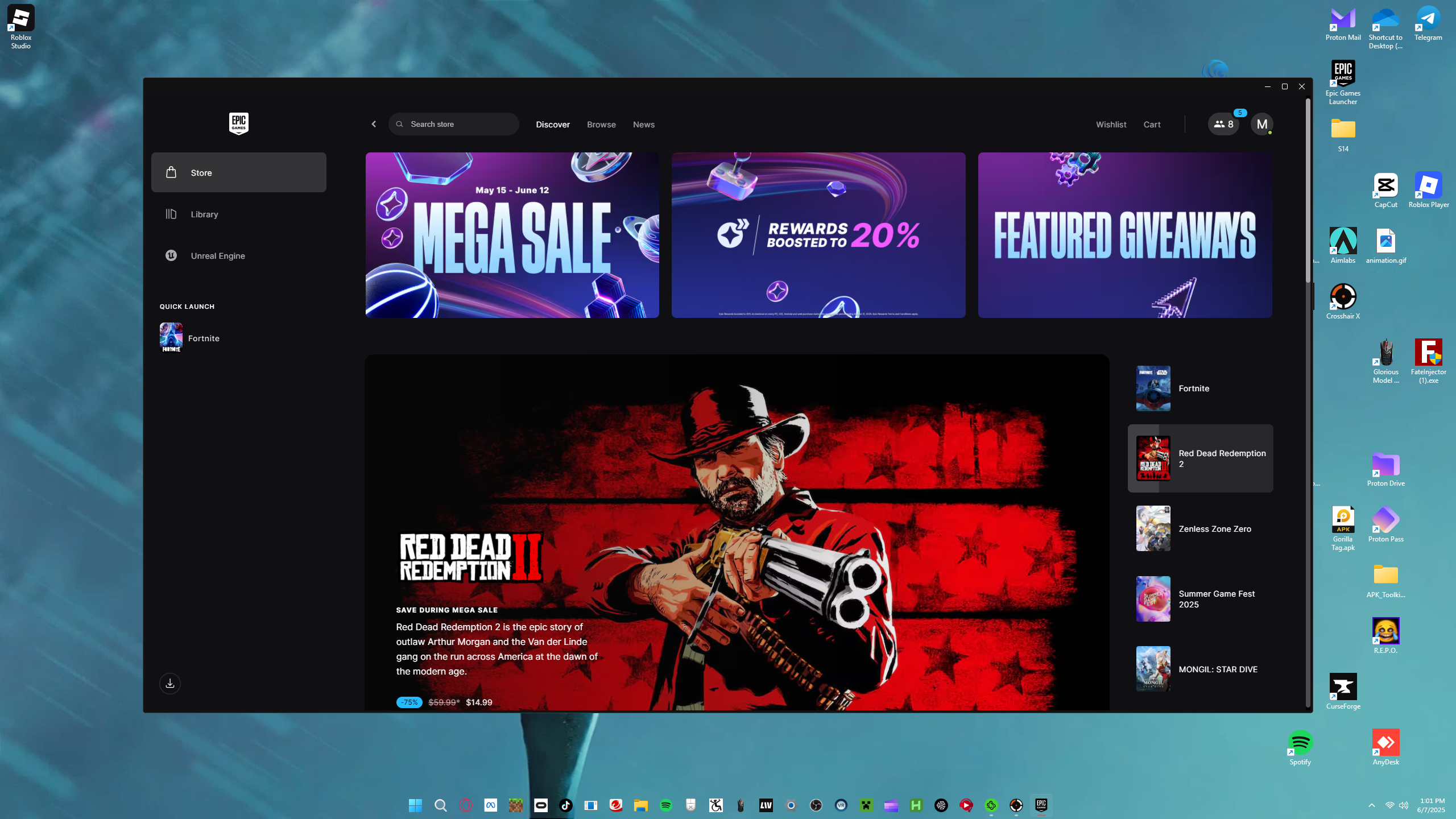Open the friends list icon showing 8
Image resolution: width=1456 pixels, height=819 pixels.
click(x=1223, y=124)
